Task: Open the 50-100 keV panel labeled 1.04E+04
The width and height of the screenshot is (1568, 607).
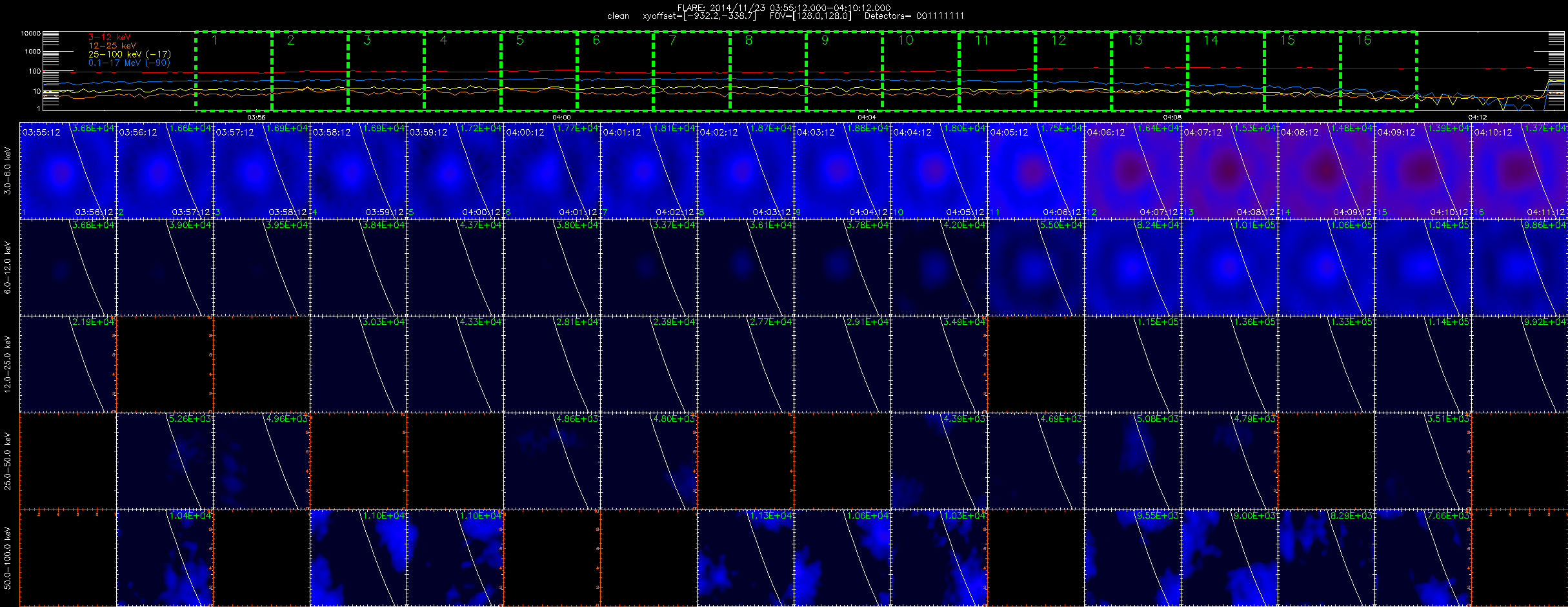Action: pos(165,558)
